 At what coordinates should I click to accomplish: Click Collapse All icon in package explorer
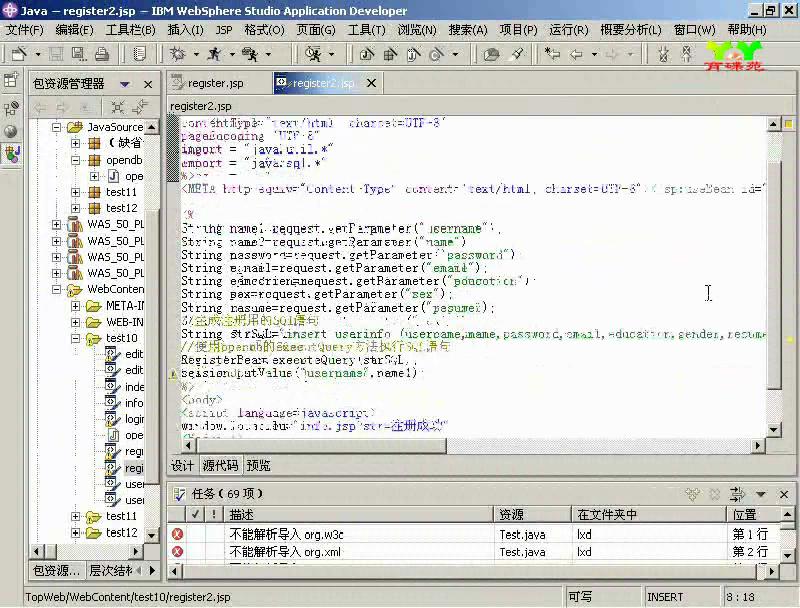(x=118, y=107)
